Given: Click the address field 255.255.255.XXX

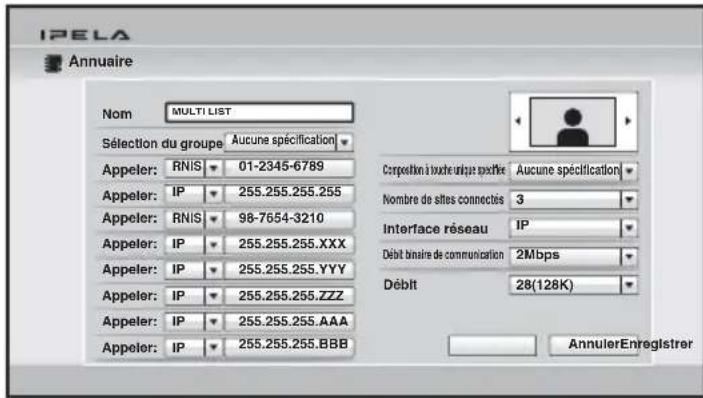Looking at the screenshot, I should pos(289,244).
